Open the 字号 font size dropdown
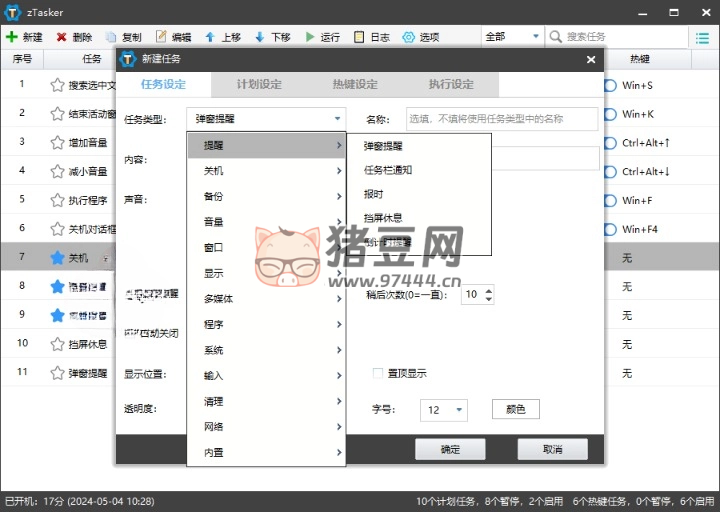This screenshot has width=720, height=512. tap(445, 409)
